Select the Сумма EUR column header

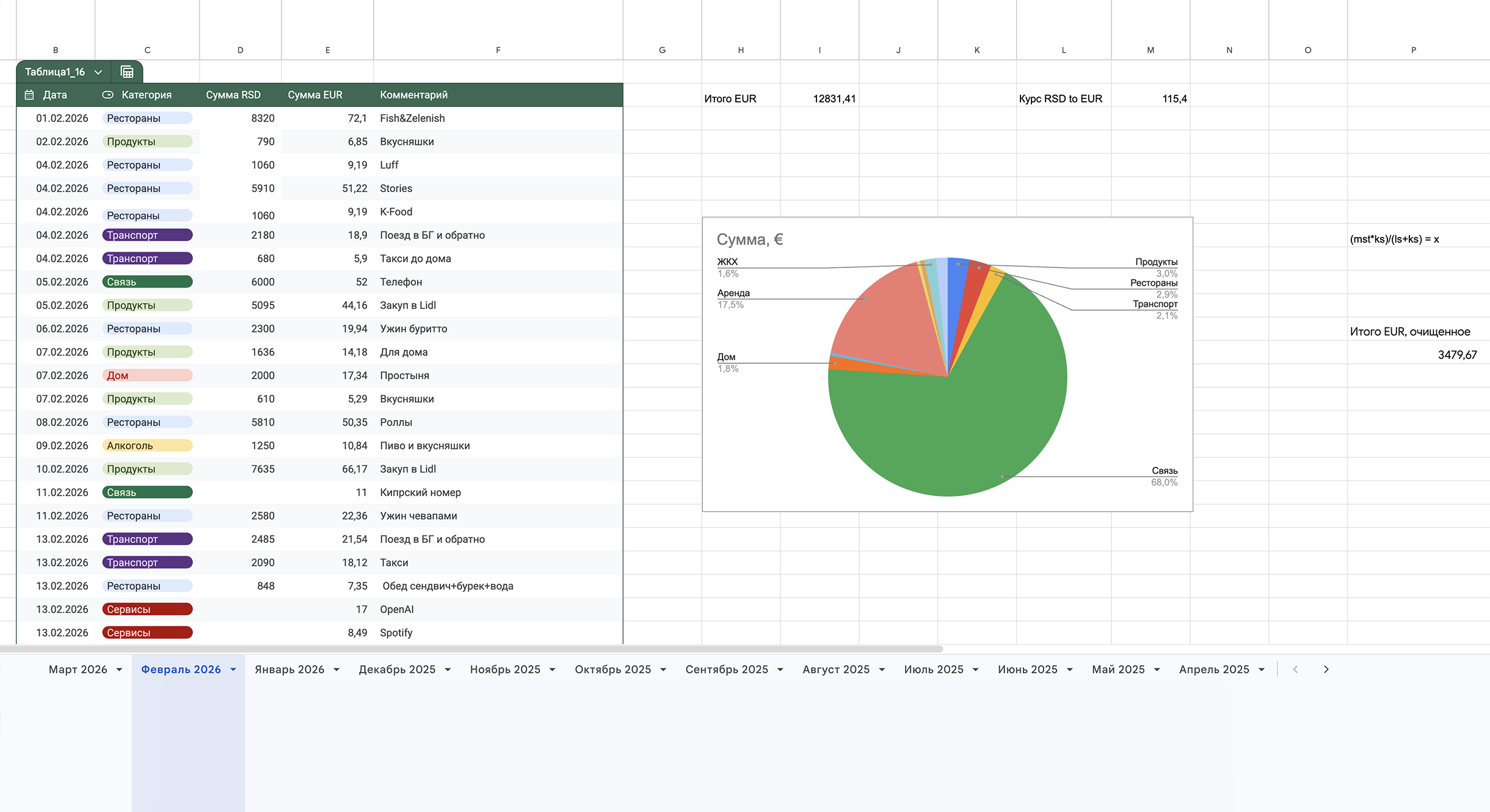click(x=315, y=95)
